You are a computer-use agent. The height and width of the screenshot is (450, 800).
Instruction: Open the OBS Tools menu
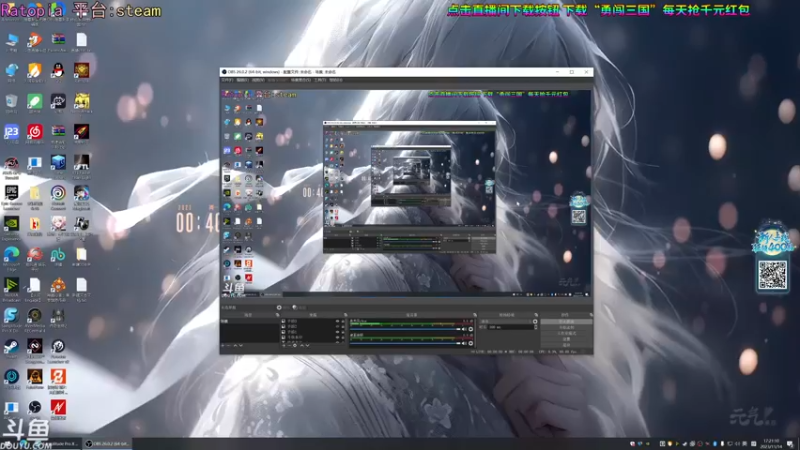pos(320,80)
